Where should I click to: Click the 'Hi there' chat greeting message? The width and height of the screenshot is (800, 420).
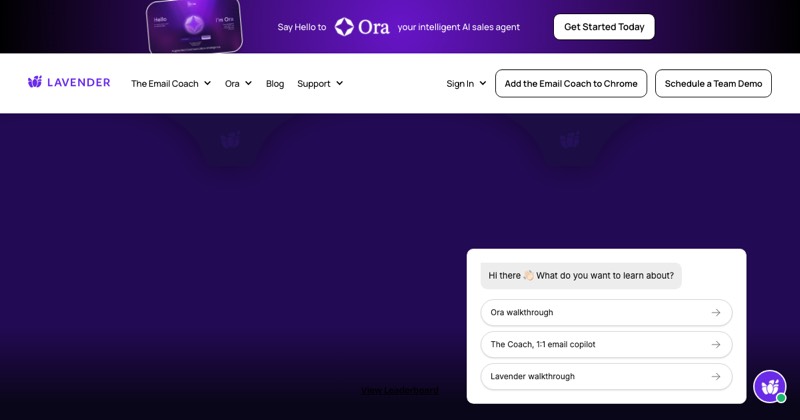coord(581,276)
